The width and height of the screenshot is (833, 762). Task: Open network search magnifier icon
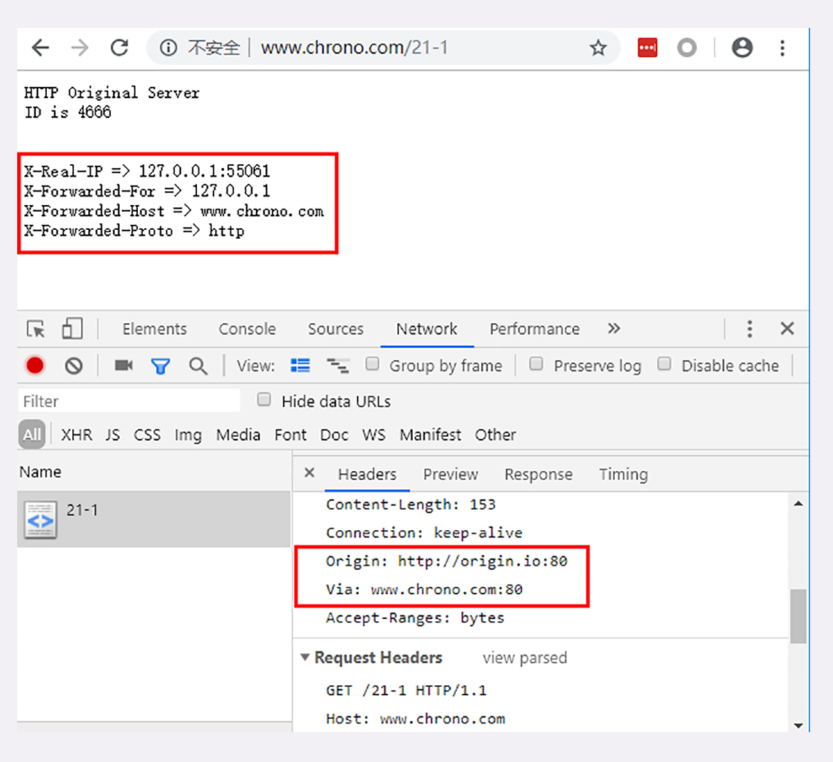coord(198,366)
